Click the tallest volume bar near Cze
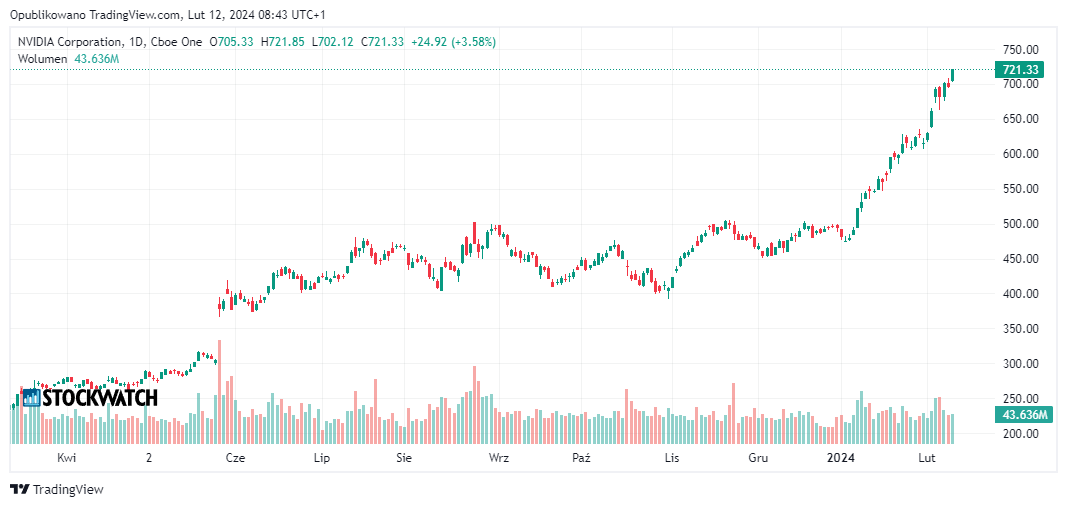This screenshot has width=1067, height=507. (x=219, y=392)
